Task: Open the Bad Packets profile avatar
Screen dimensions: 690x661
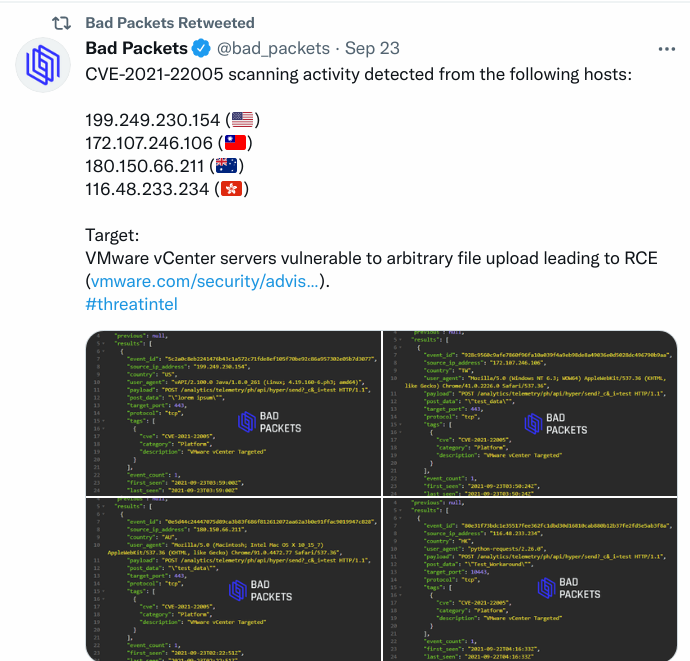Action: 43,65
